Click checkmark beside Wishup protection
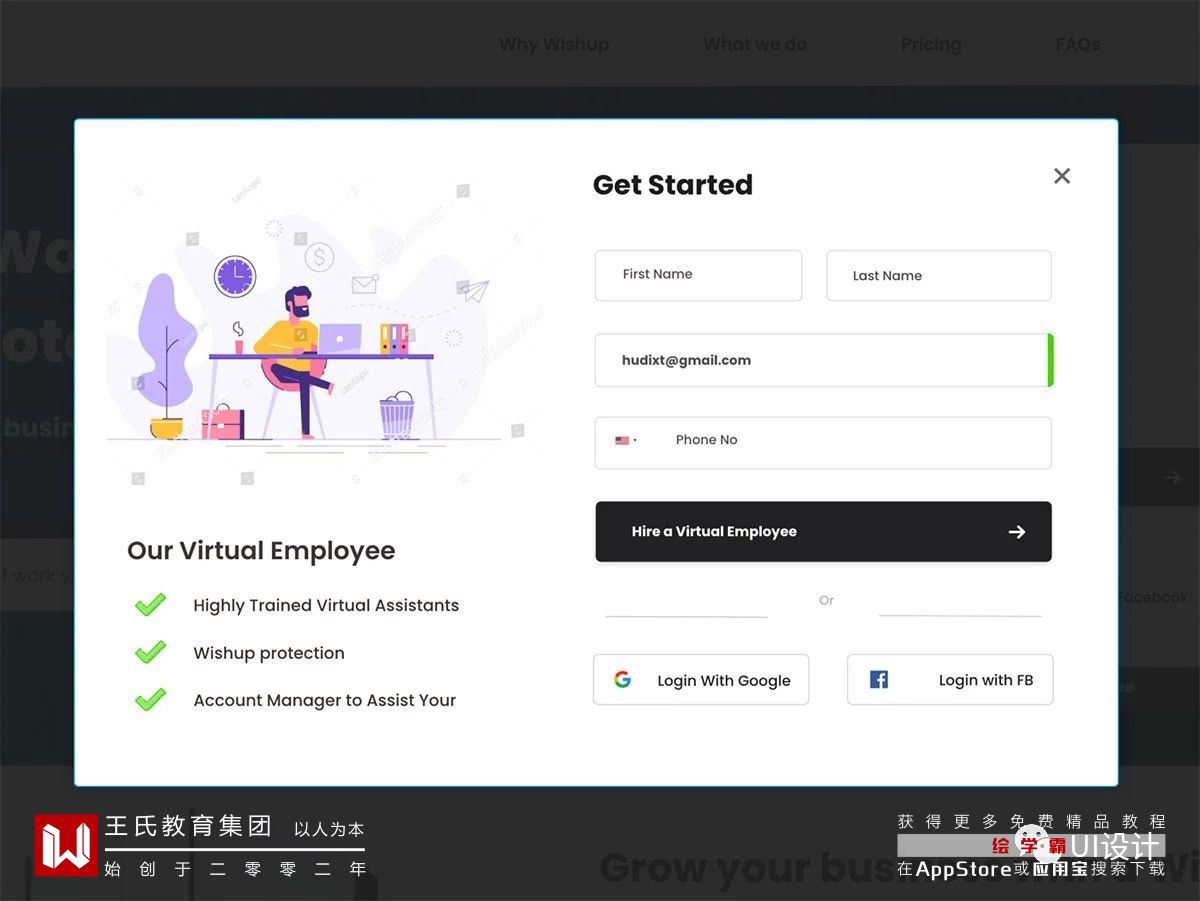 click(x=150, y=652)
